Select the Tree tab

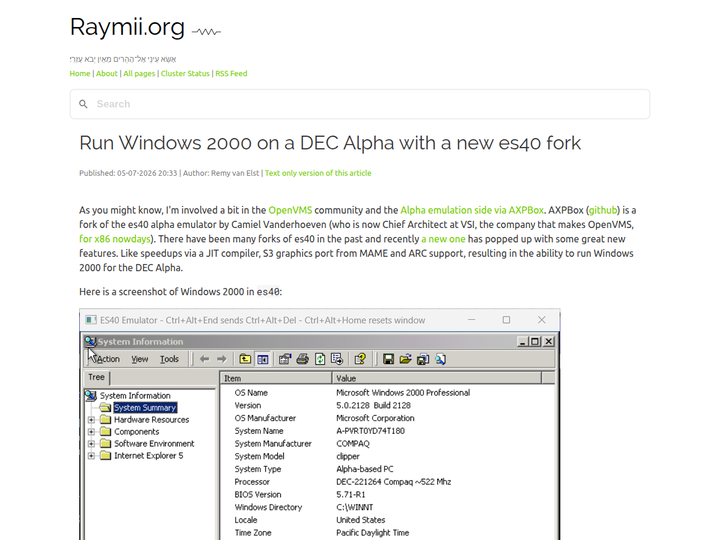tap(96, 377)
